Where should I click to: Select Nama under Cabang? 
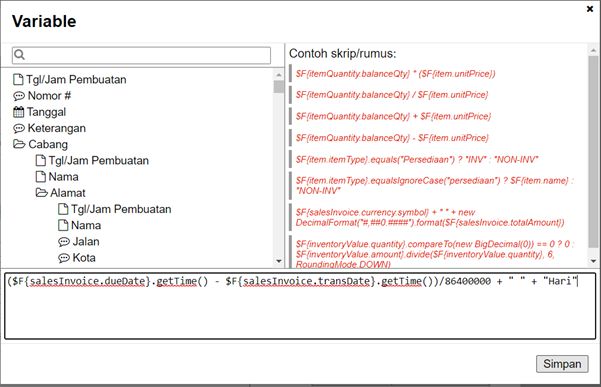click(63, 177)
